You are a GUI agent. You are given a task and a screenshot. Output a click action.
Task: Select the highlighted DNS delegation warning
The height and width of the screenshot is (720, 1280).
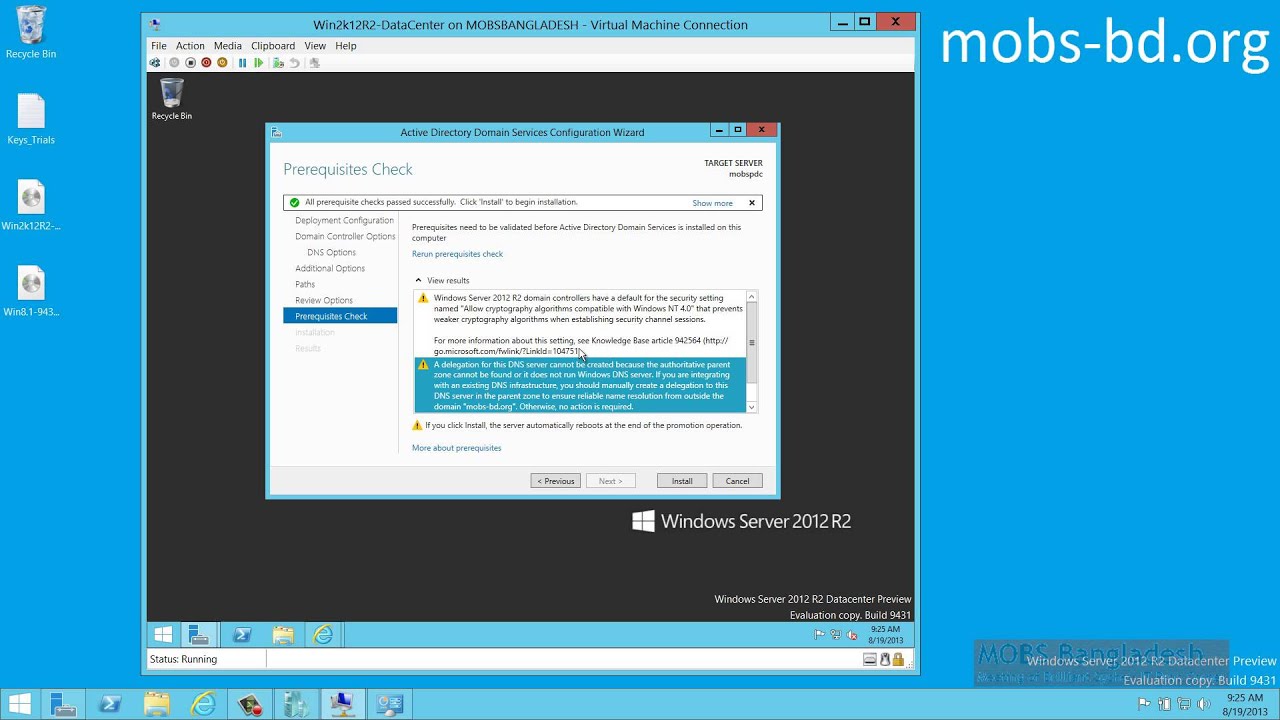[x=580, y=385]
